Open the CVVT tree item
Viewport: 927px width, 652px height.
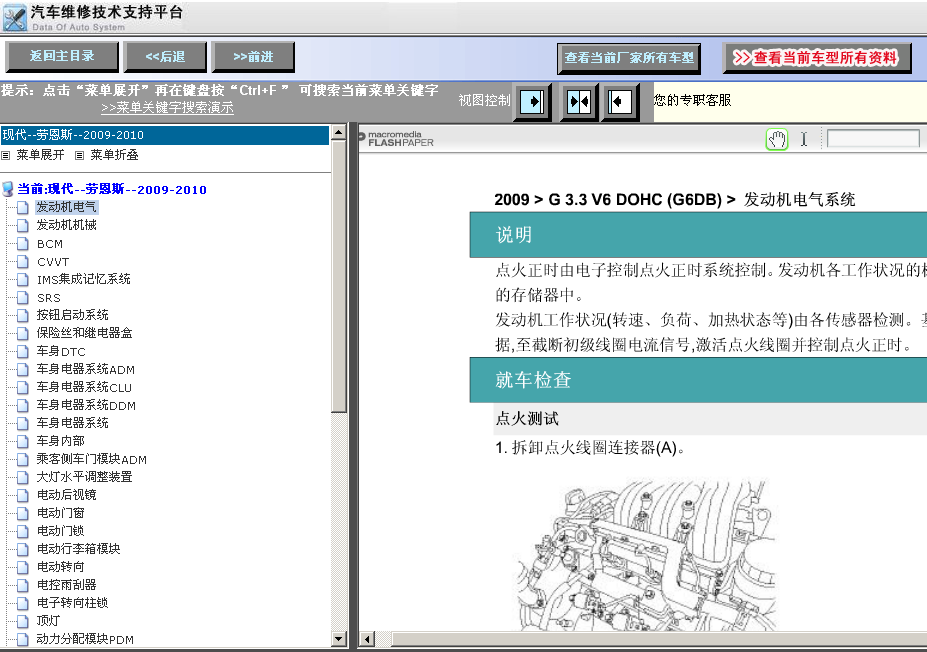point(53,261)
